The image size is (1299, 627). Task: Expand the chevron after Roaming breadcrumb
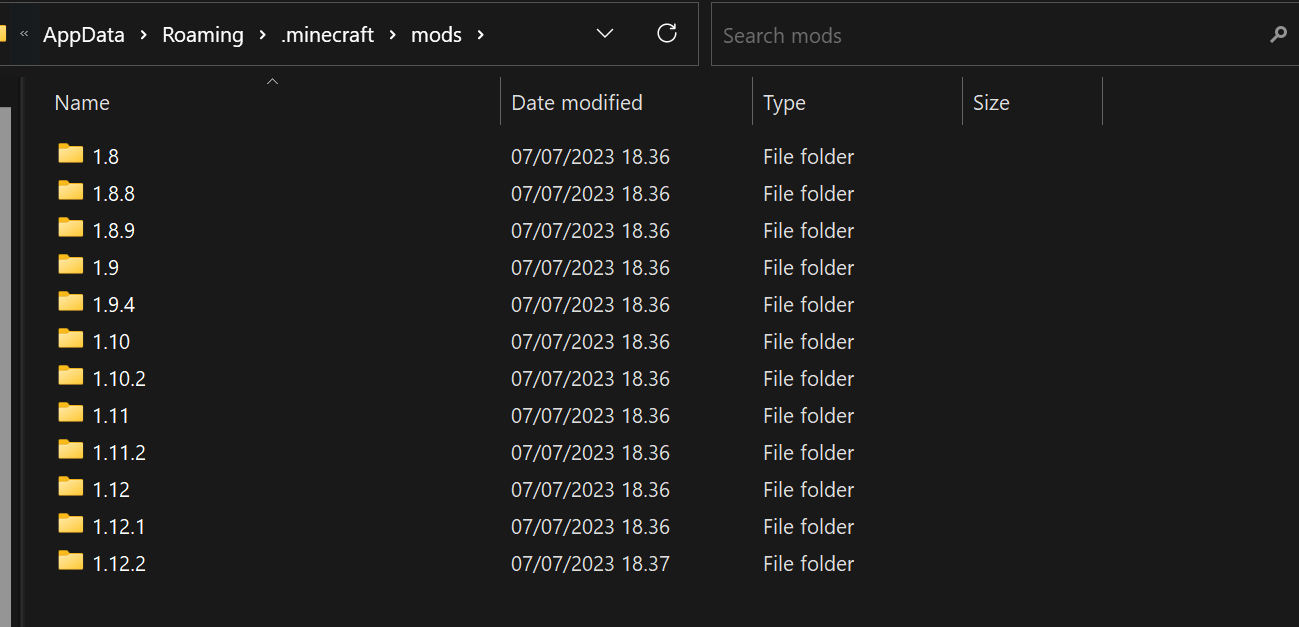(x=262, y=35)
